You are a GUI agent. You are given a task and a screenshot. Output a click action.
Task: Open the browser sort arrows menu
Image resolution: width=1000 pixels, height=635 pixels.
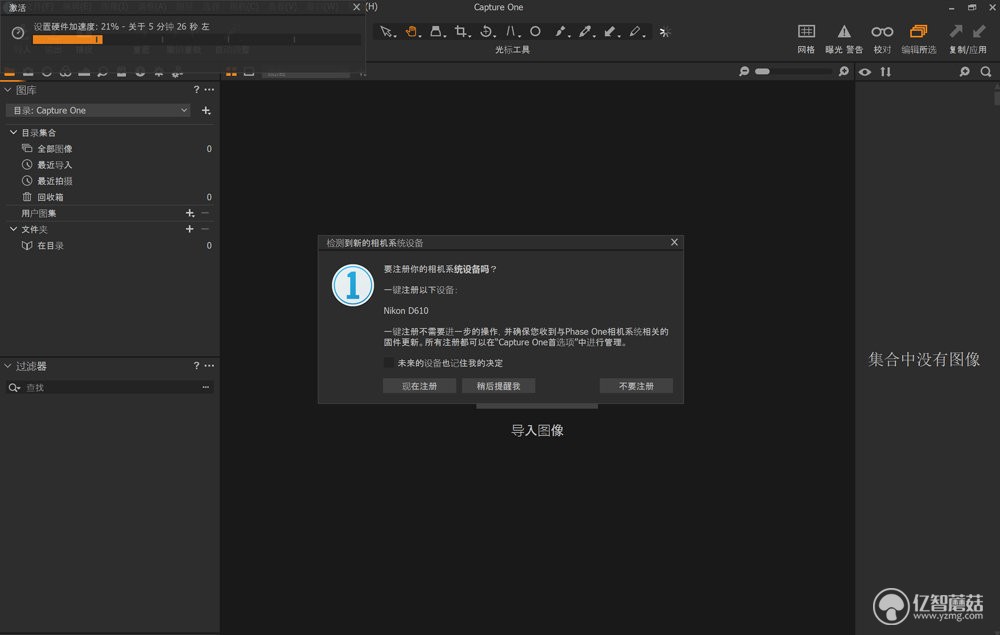click(x=886, y=71)
